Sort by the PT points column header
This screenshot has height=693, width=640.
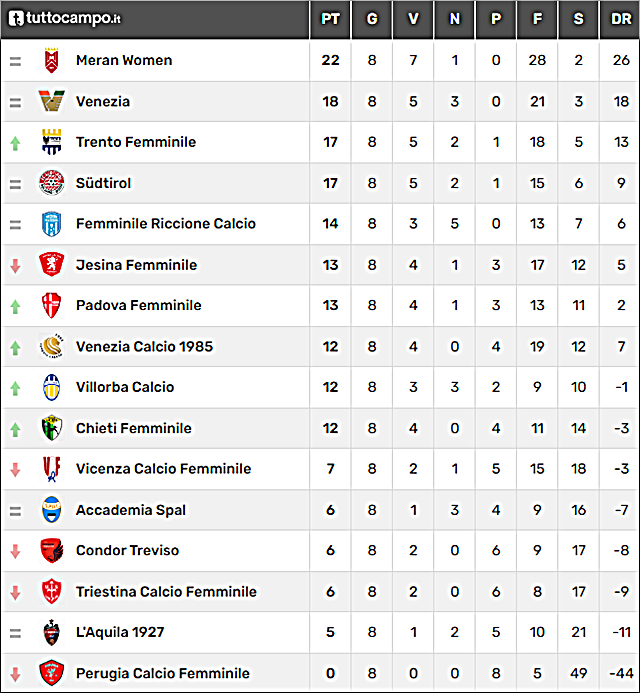[330, 19]
